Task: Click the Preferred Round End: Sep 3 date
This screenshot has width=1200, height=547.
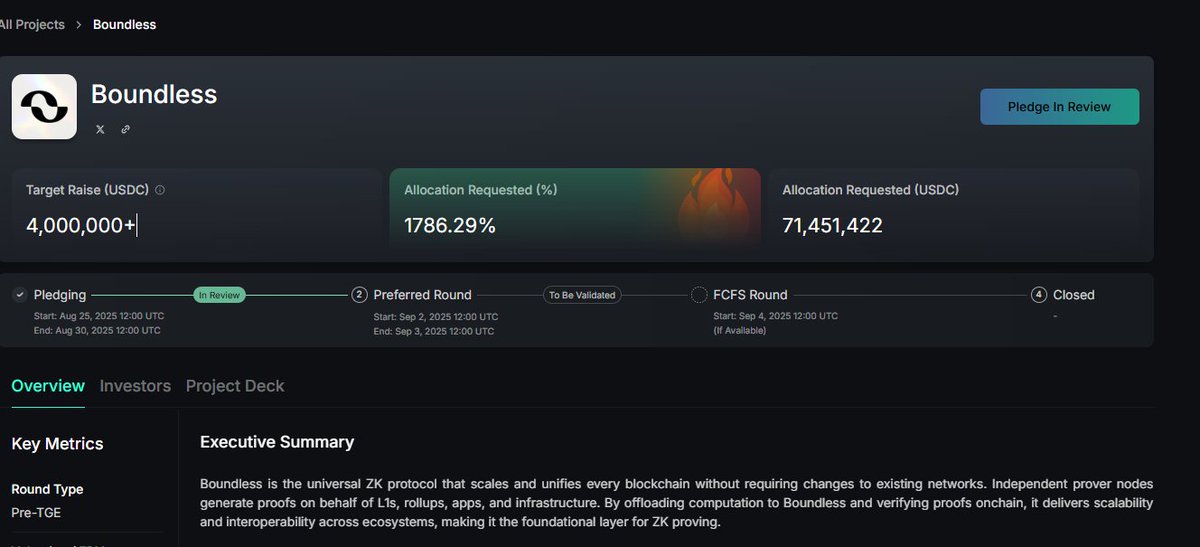Action: [433, 331]
